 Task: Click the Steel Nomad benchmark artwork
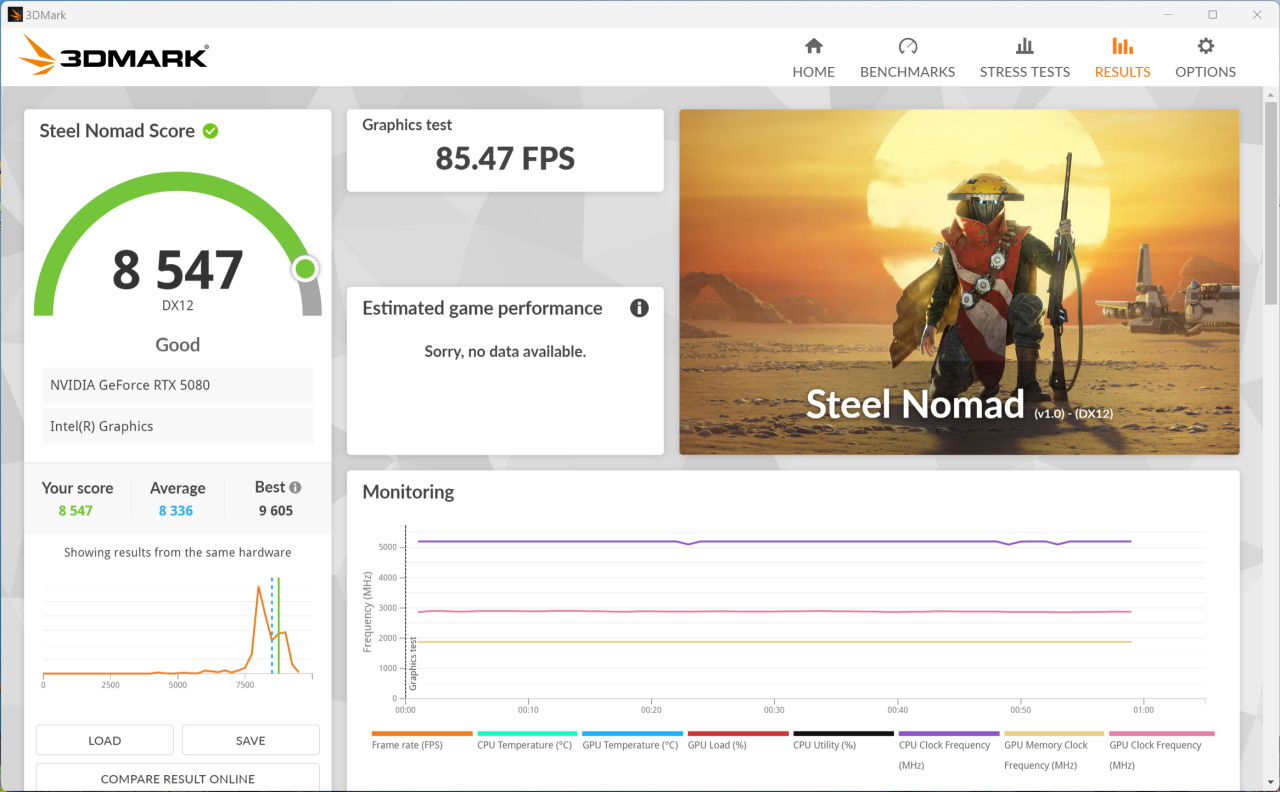959,282
